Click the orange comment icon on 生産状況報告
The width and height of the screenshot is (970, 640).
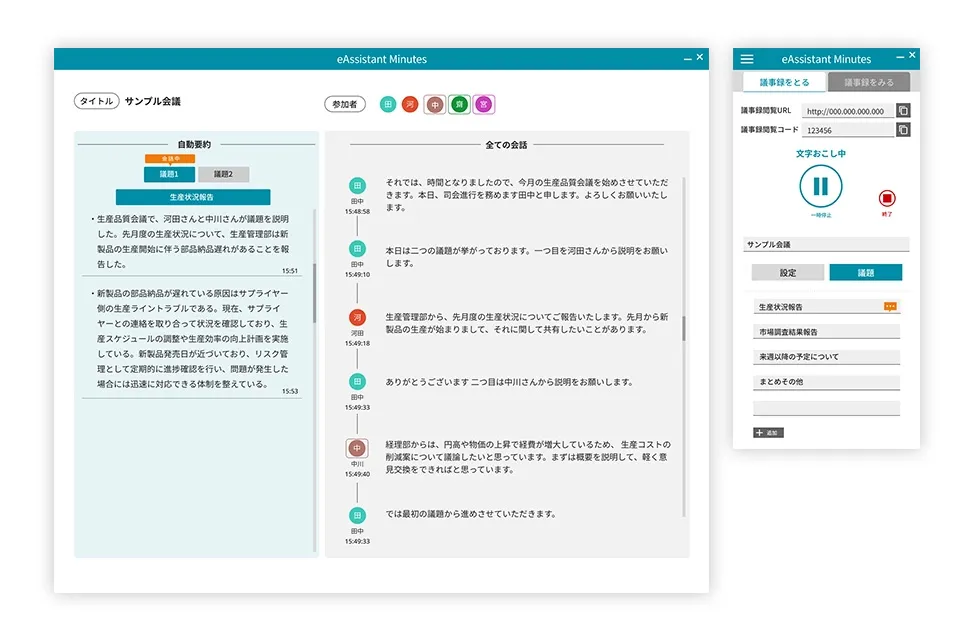(890, 307)
